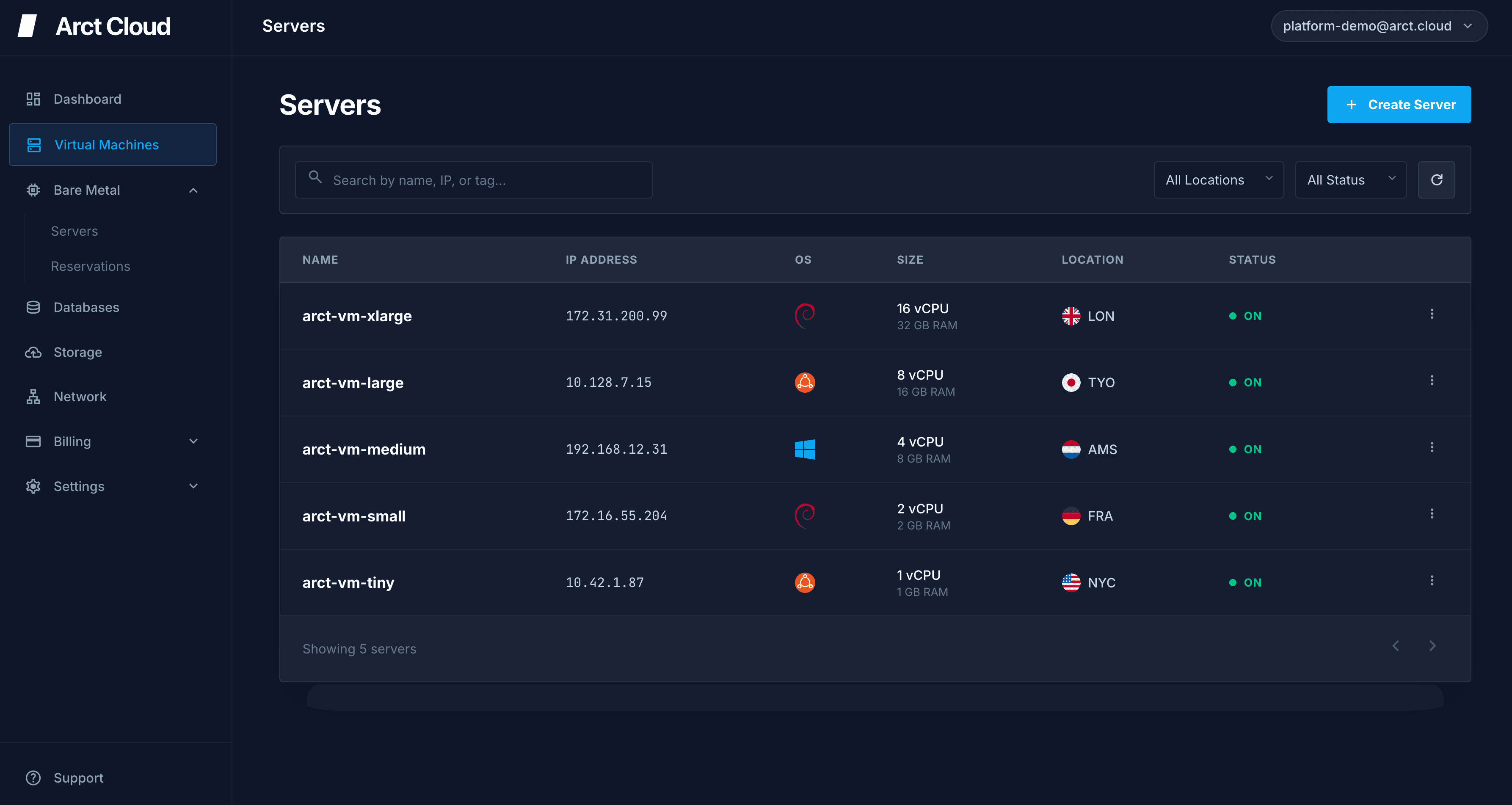1512x805 pixels.
Task: Select the Virtual Machines sidebar icon
Action: 33,144
